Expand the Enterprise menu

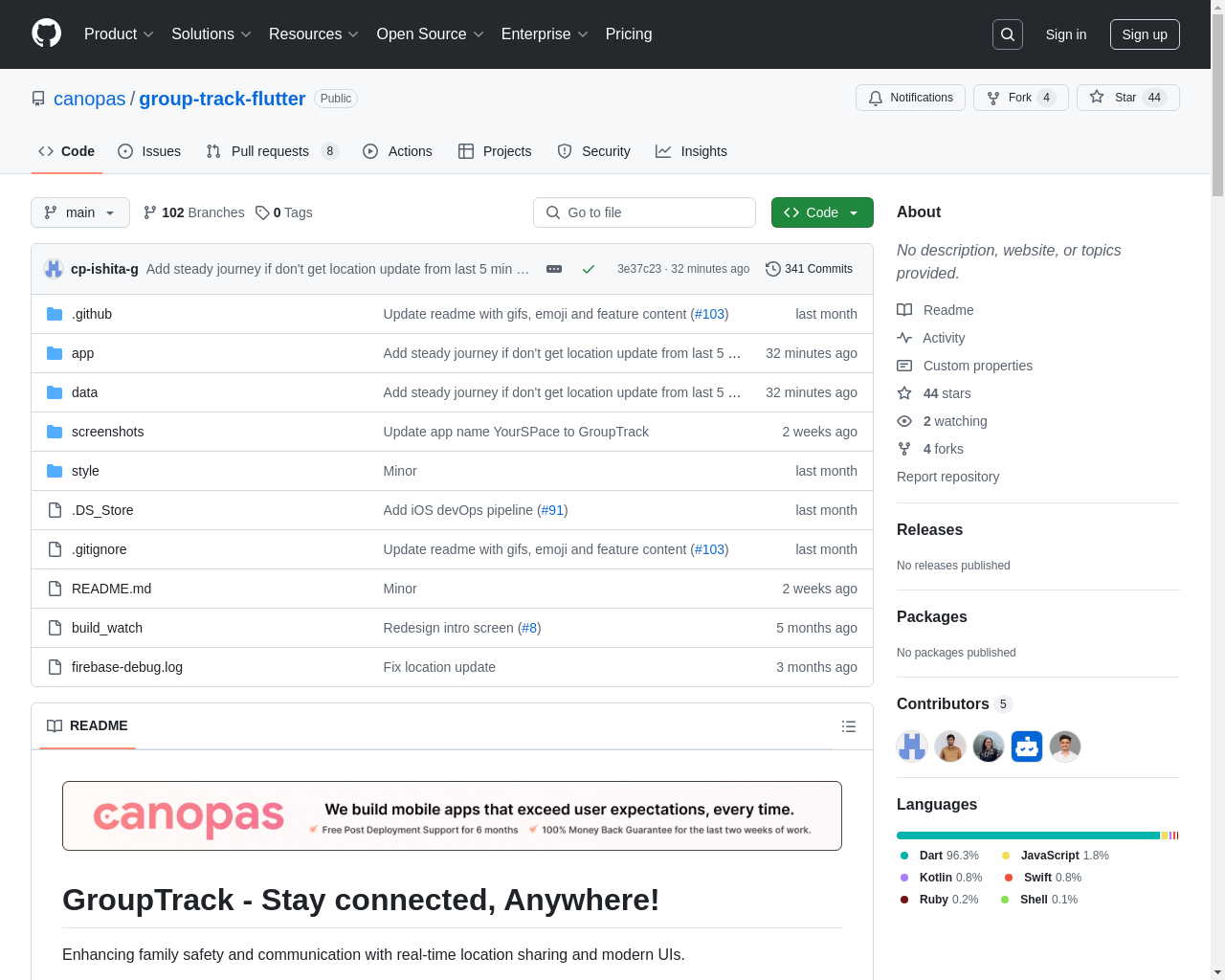pyautogui.click(x=545, y=33)
